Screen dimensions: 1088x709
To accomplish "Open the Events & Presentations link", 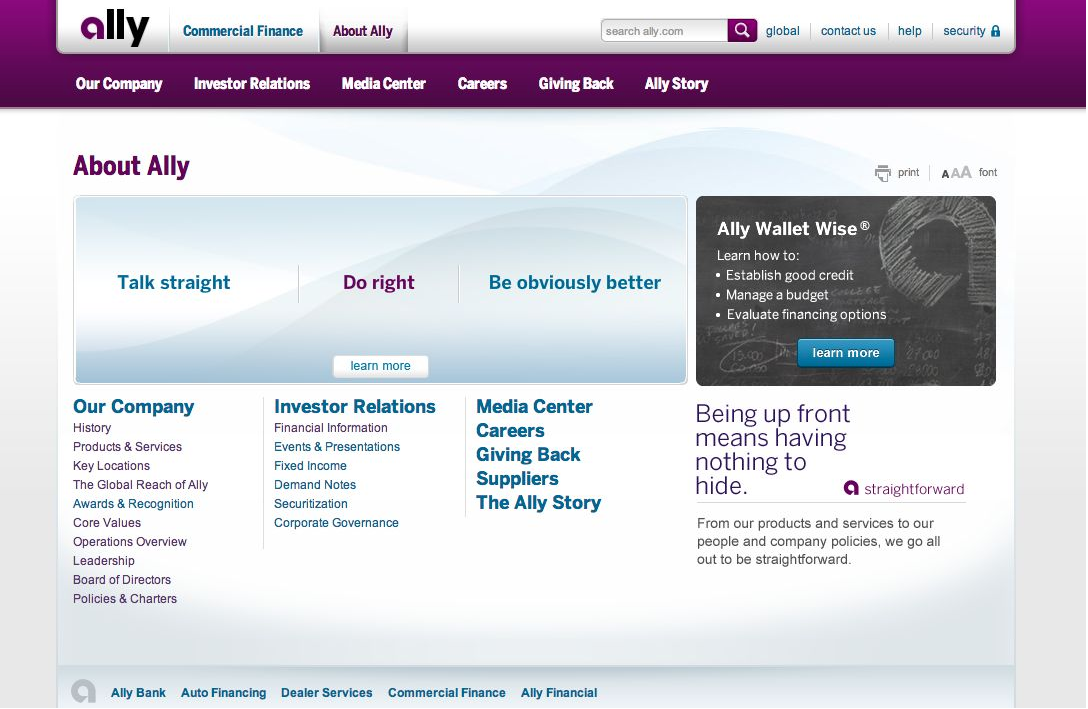I will click(337, 447).
